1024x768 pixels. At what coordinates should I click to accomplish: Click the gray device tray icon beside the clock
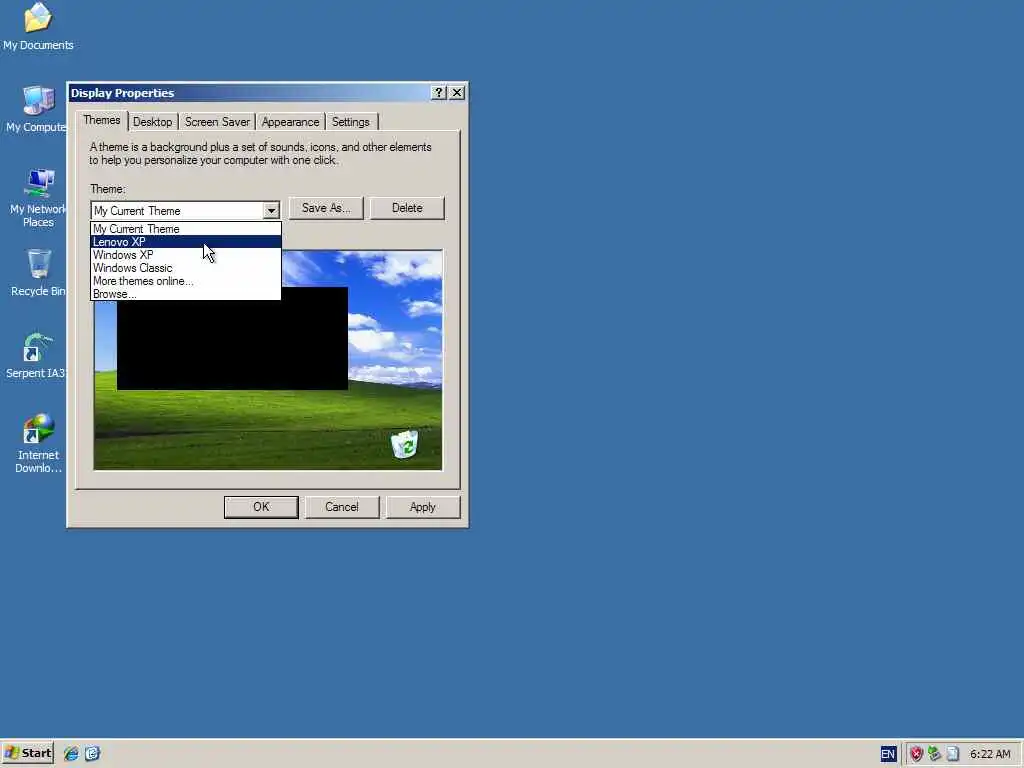coord(953,754)
